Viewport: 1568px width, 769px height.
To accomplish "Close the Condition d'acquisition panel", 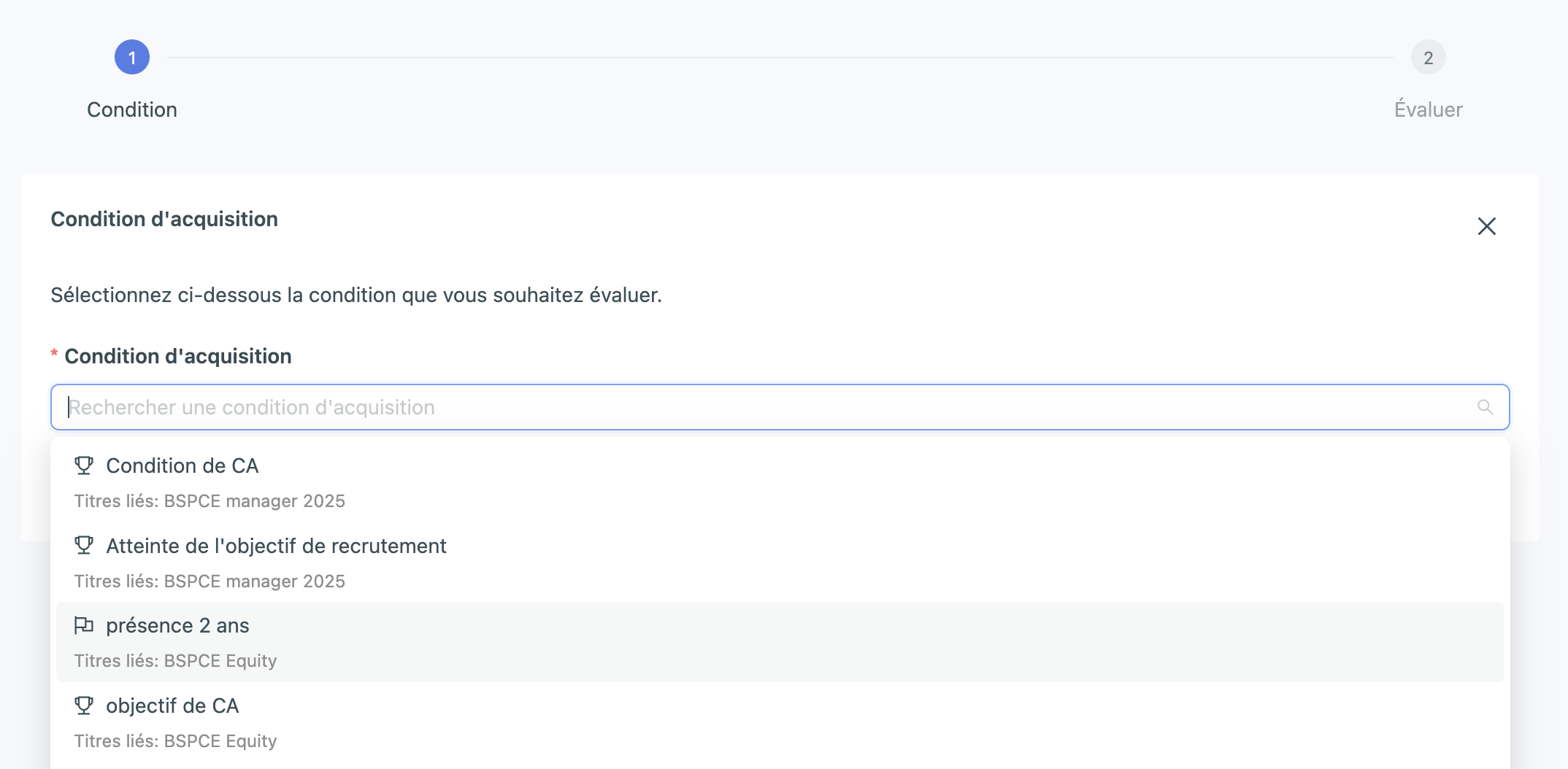I will [x=1486, y=226].
